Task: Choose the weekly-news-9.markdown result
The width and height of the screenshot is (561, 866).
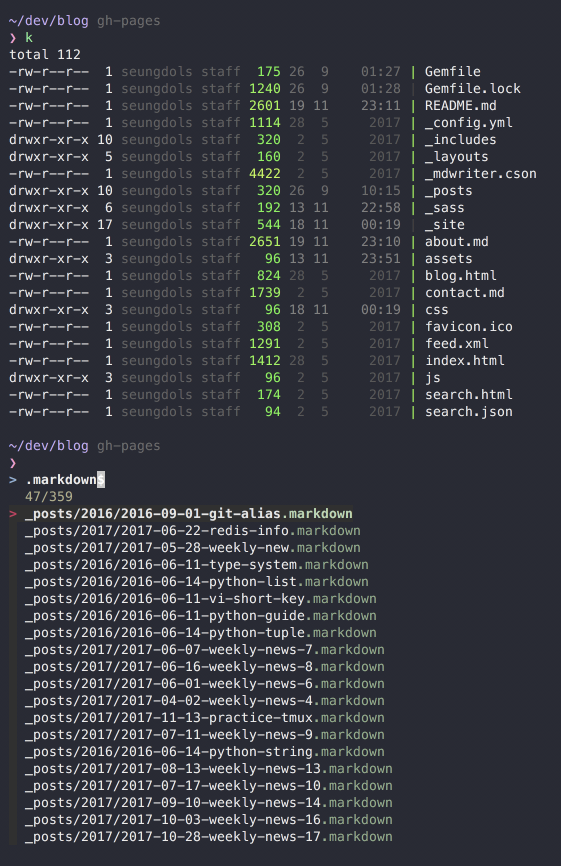Action: [x=205, y=735]
